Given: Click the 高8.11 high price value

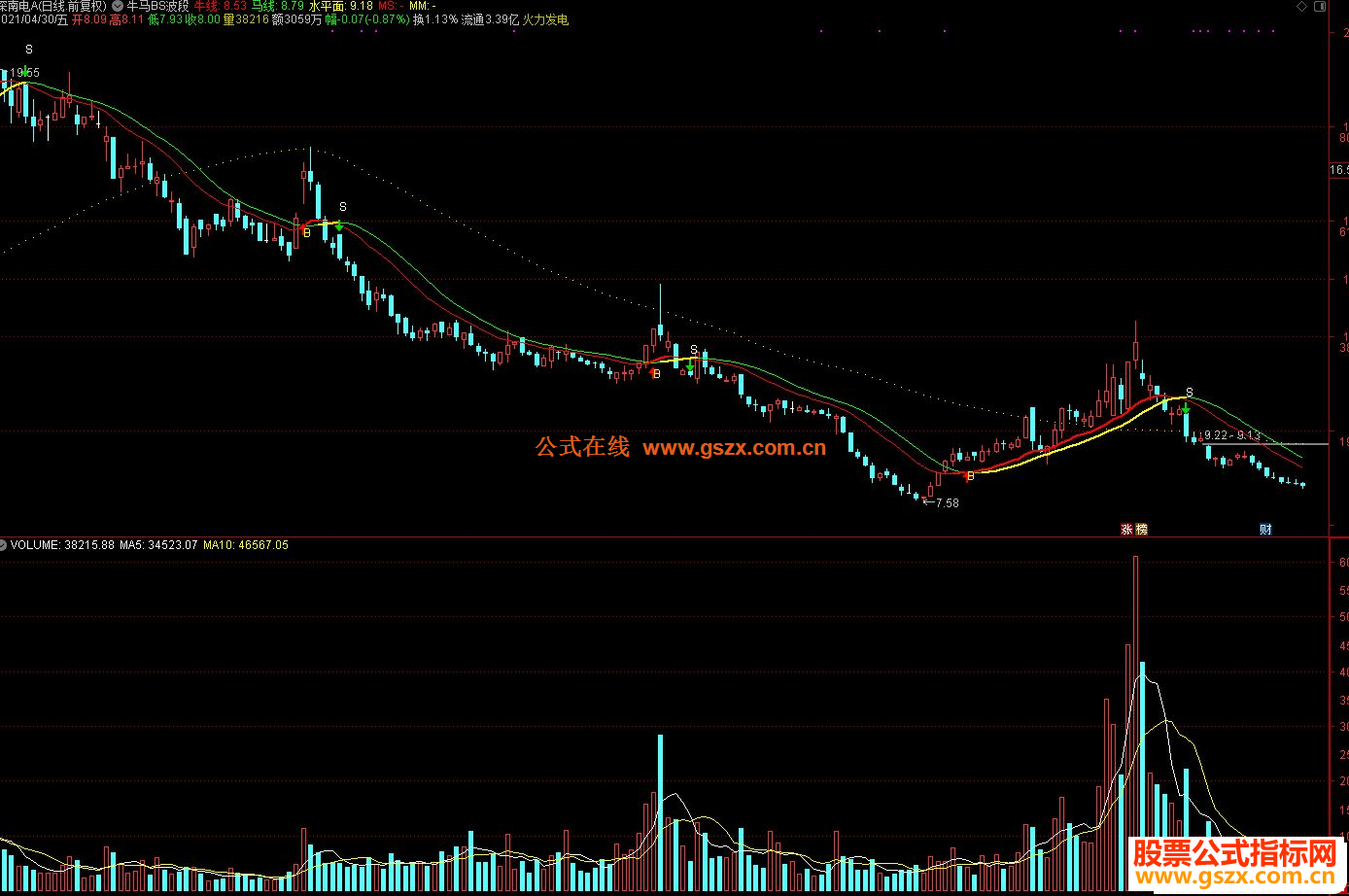Looking at the screenshot, I should tap(126, 19).
